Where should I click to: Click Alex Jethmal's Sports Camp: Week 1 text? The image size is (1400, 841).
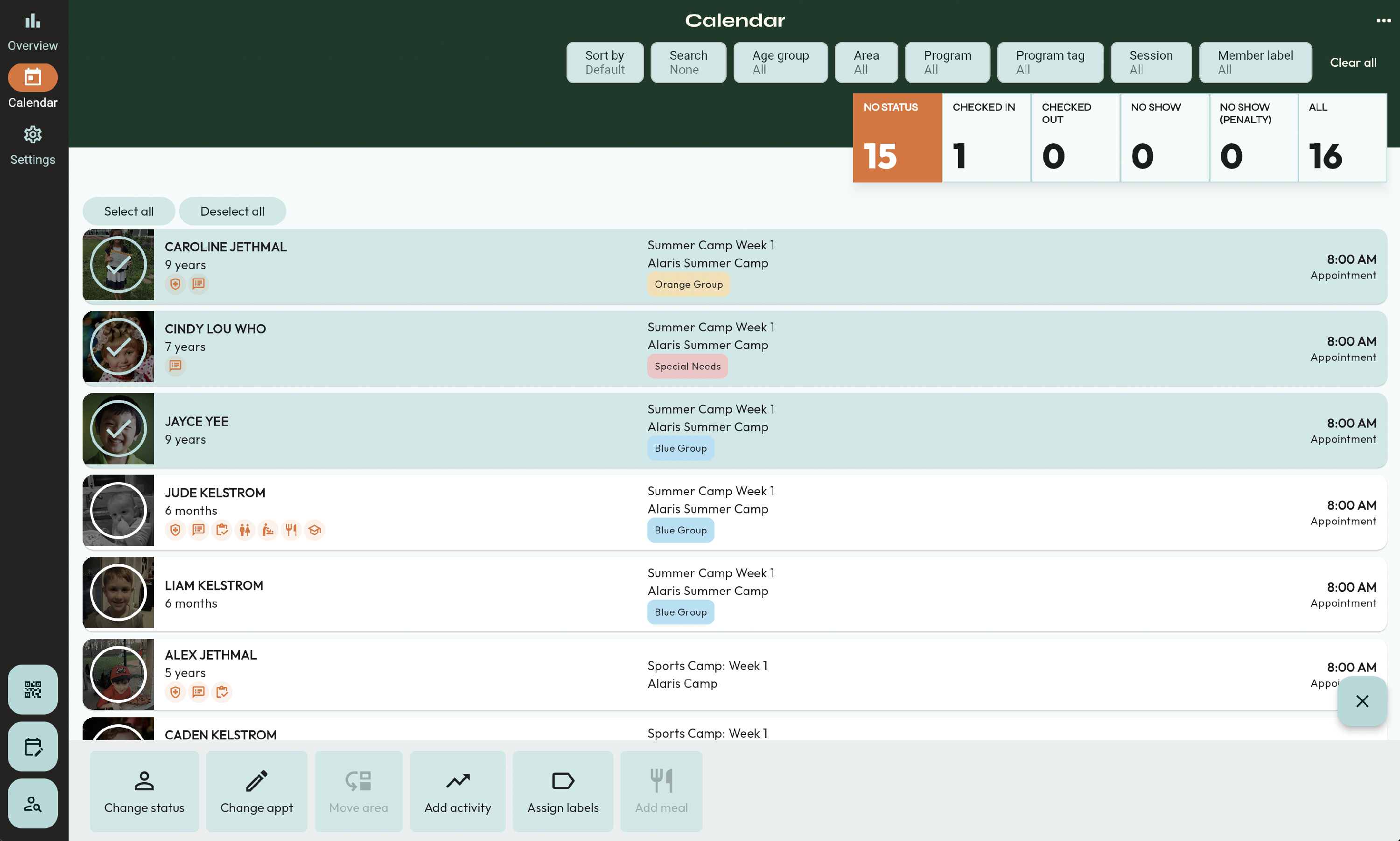(707, 666)
